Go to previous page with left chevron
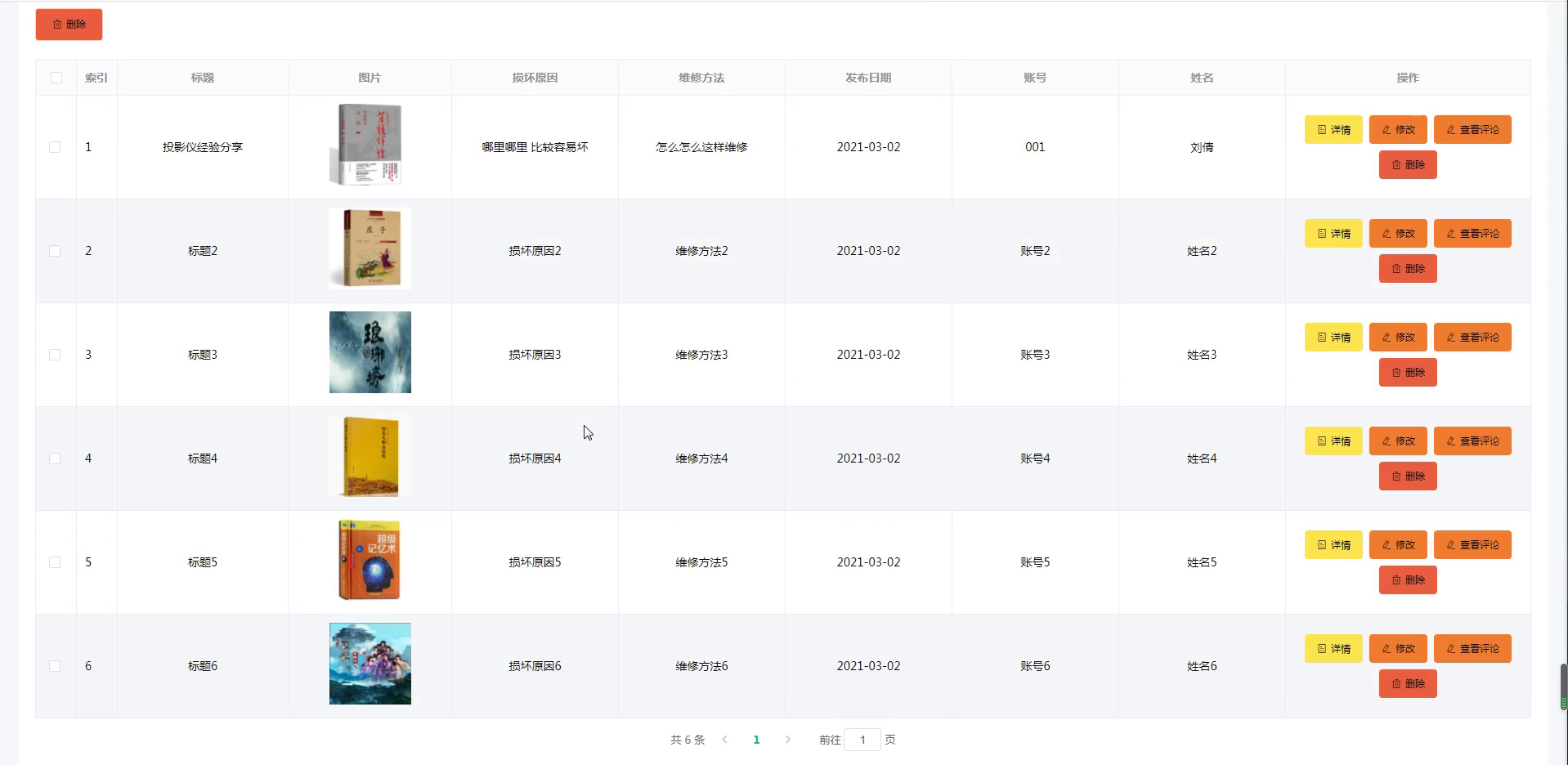Viewport: 1568px width, 765px height. tap(724, 740)
